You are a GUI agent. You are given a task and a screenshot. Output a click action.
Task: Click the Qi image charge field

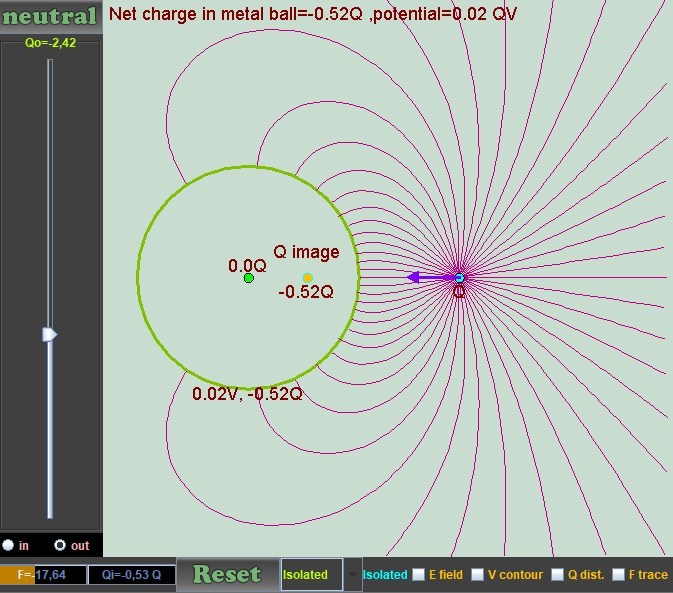tap(132, 575)
